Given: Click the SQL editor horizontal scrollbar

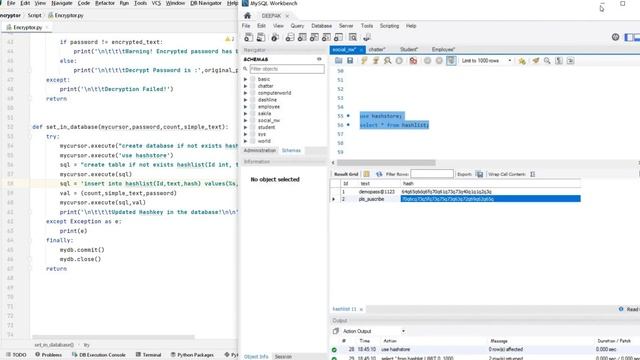Looking at the screenshot, I should pyautogui.click(x=386, y=163).
